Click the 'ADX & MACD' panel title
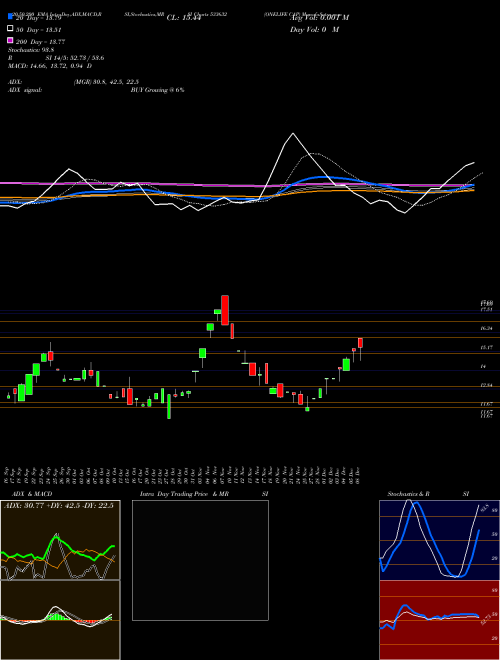Image resolution: width=500 pixels, height=660 pixels. coord(32,494)
